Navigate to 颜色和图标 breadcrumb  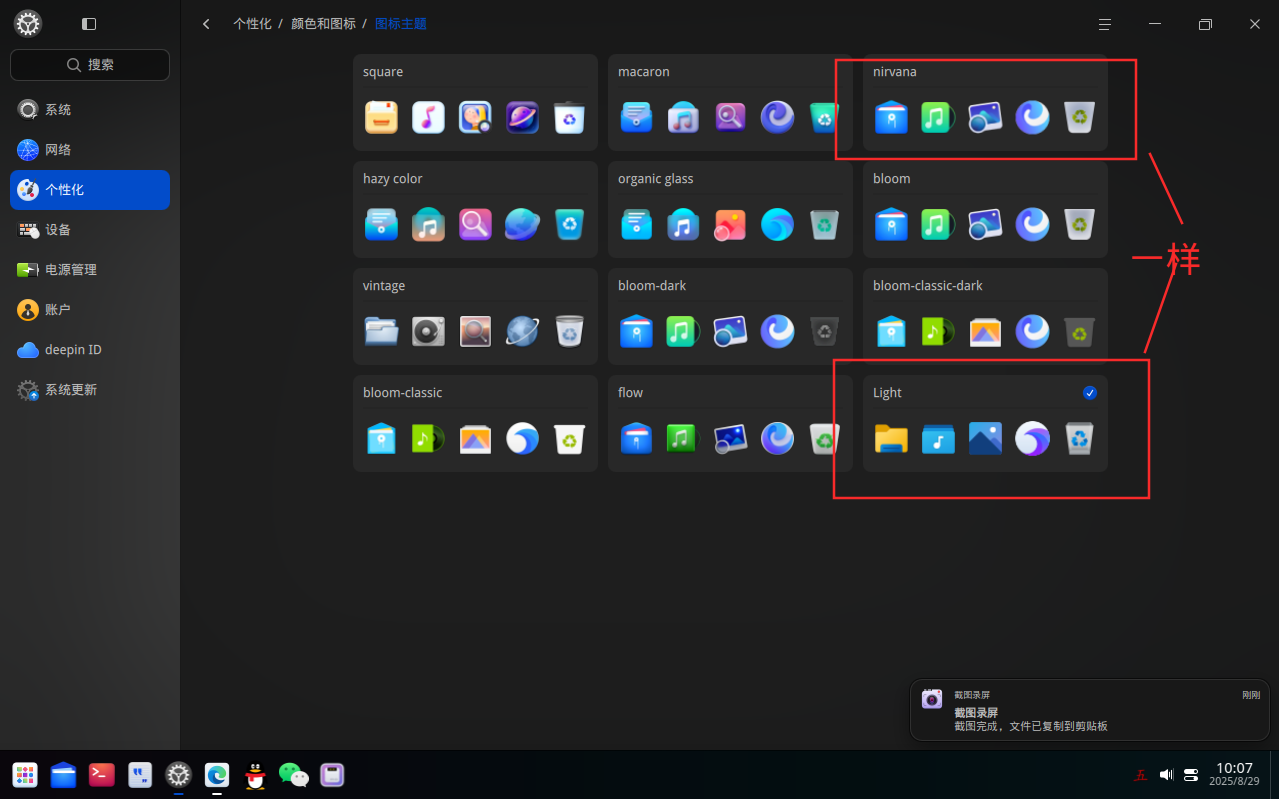(x=323, y=23)
